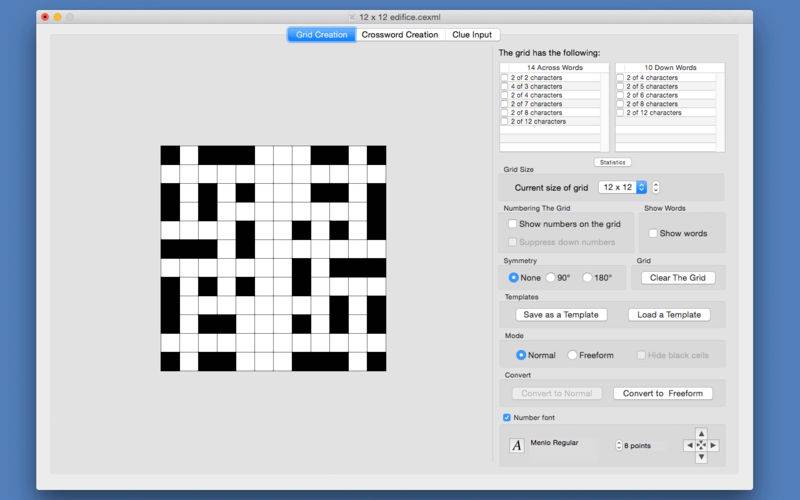Click the right arrow in position pad
Screen dimensions: 800x500
coord(713,446)
